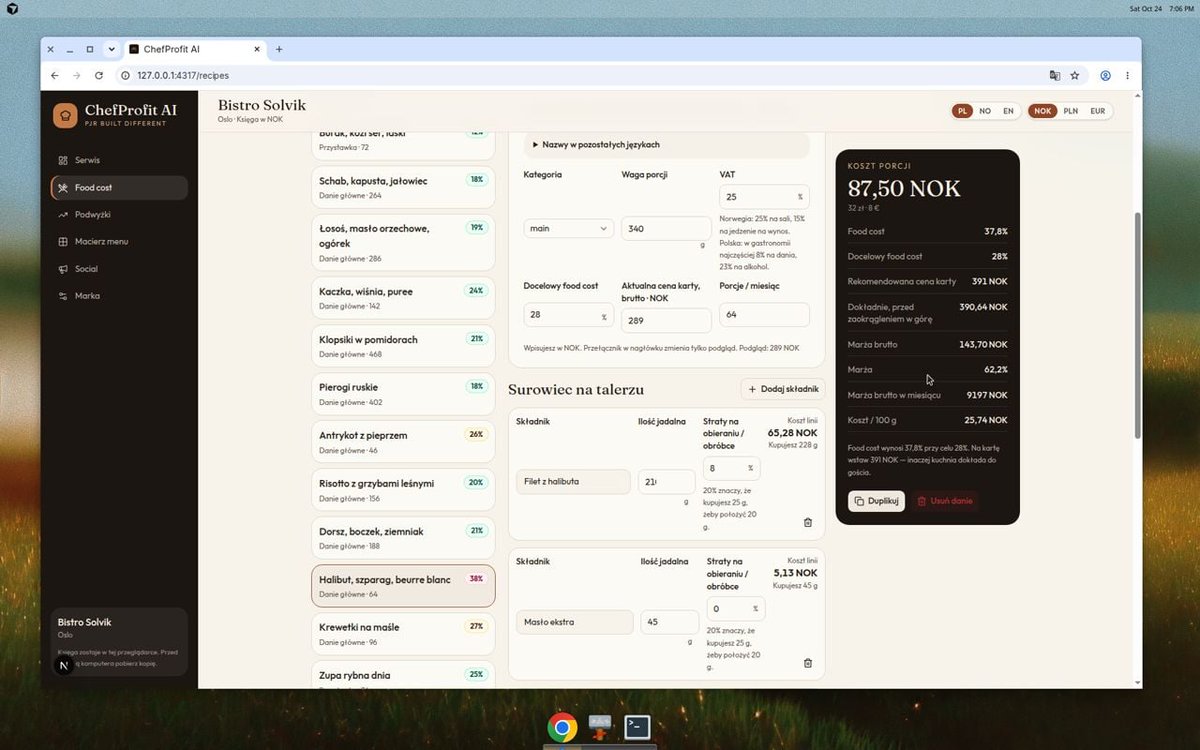Click the Waga porcji field showing 340
1200x750 pixels.
coord(666,229)
